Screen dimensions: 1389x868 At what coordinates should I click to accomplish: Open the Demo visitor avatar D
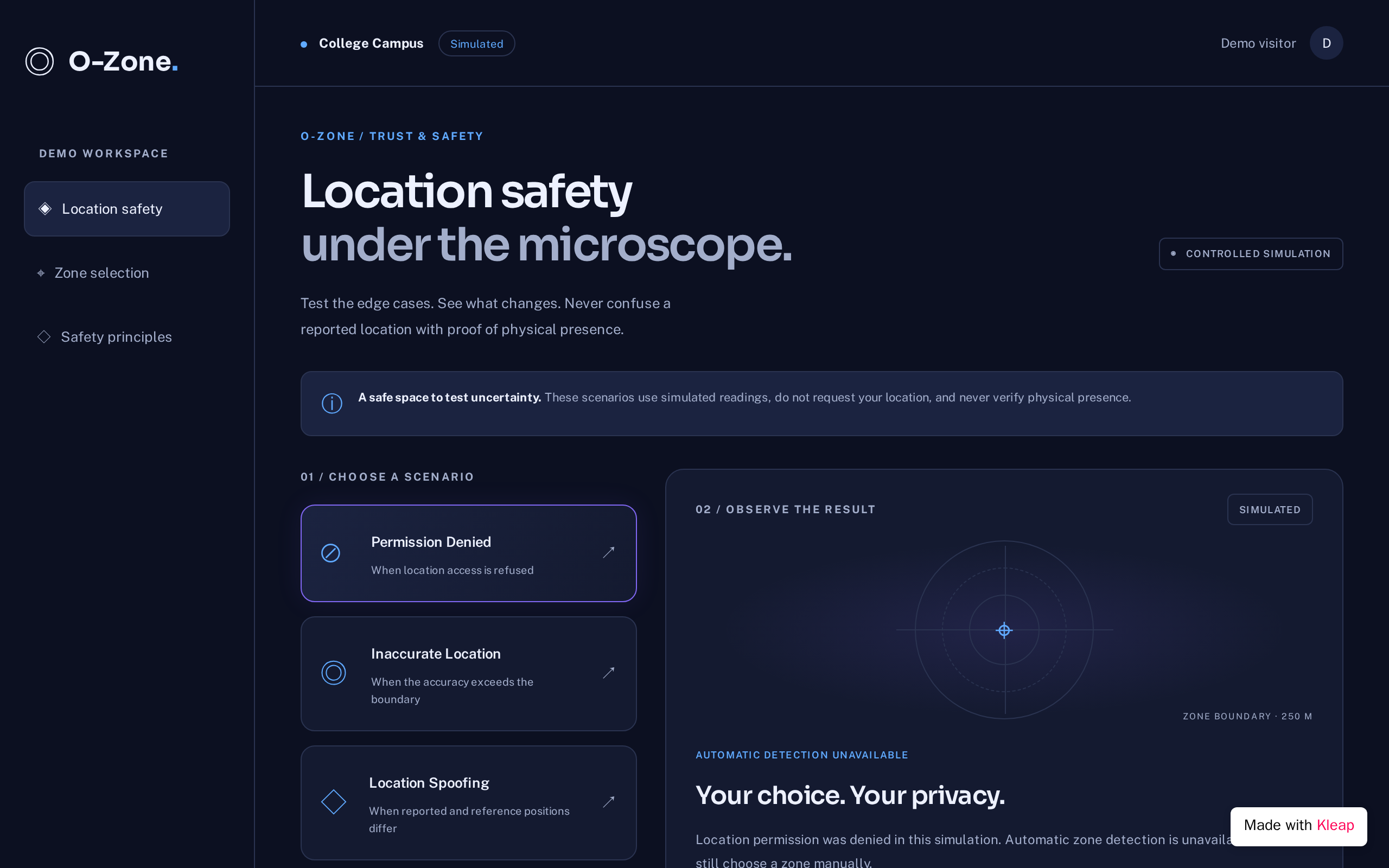[x=1327, y=43]
